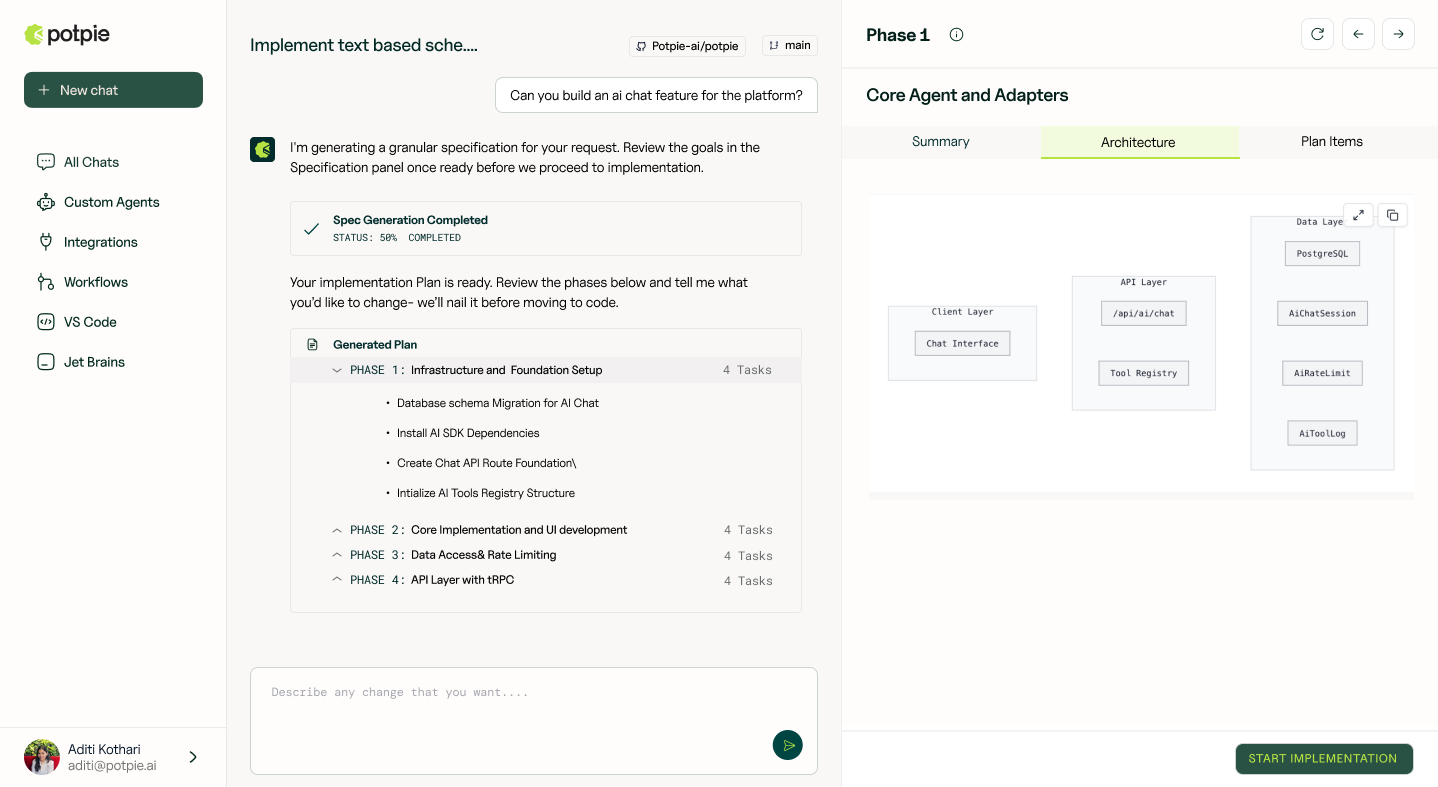Image resolution: width=1438 pixels, height=787 pixels.
Task: Send message with the arrow button
Action: click(x=788, y=745)
